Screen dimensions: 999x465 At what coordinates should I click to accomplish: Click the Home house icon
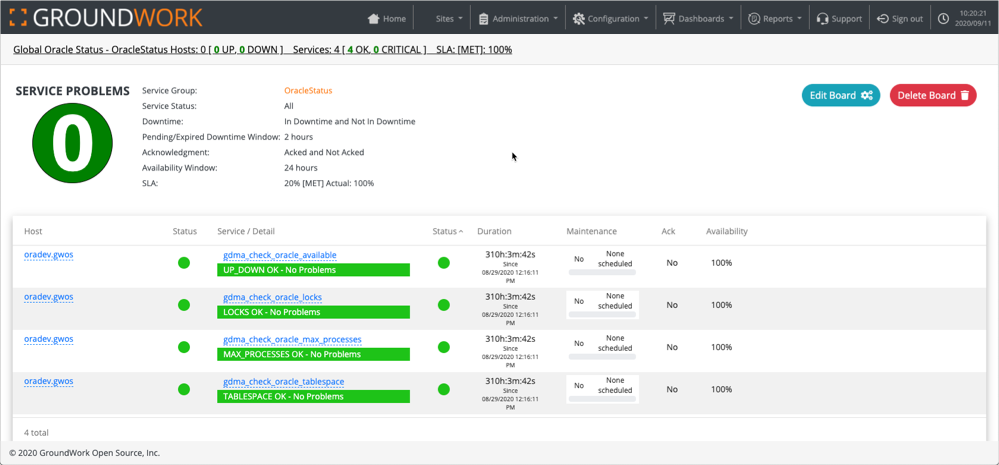coord(374,18)
